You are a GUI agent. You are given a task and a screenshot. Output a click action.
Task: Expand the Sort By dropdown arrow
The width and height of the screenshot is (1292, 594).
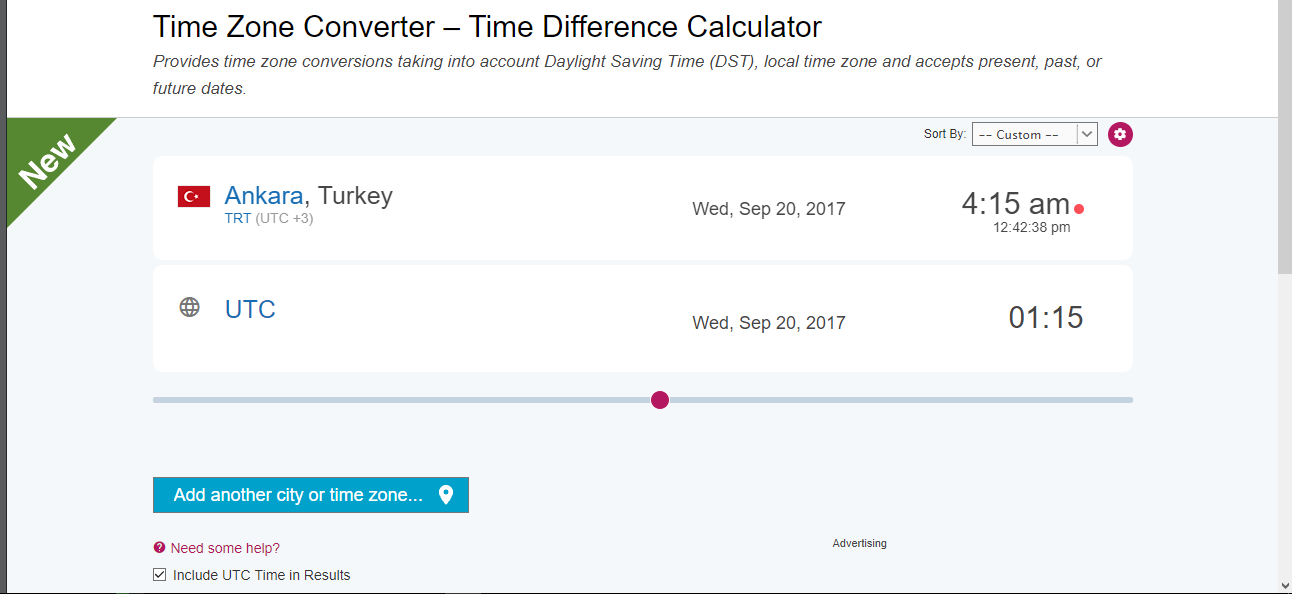1087,134
